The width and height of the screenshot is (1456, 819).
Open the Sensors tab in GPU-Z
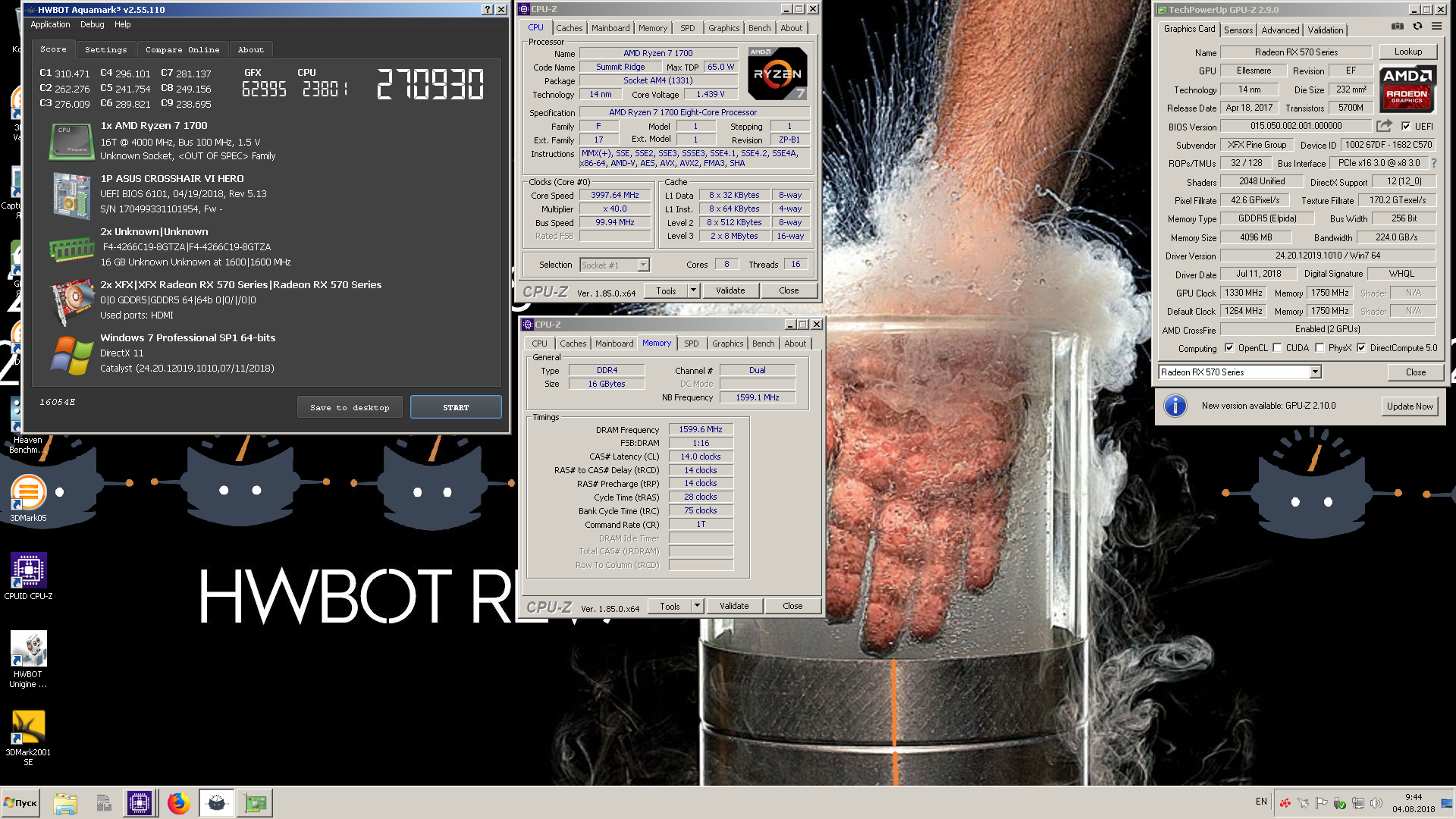pyautogui.click(x=1238, y=30)
